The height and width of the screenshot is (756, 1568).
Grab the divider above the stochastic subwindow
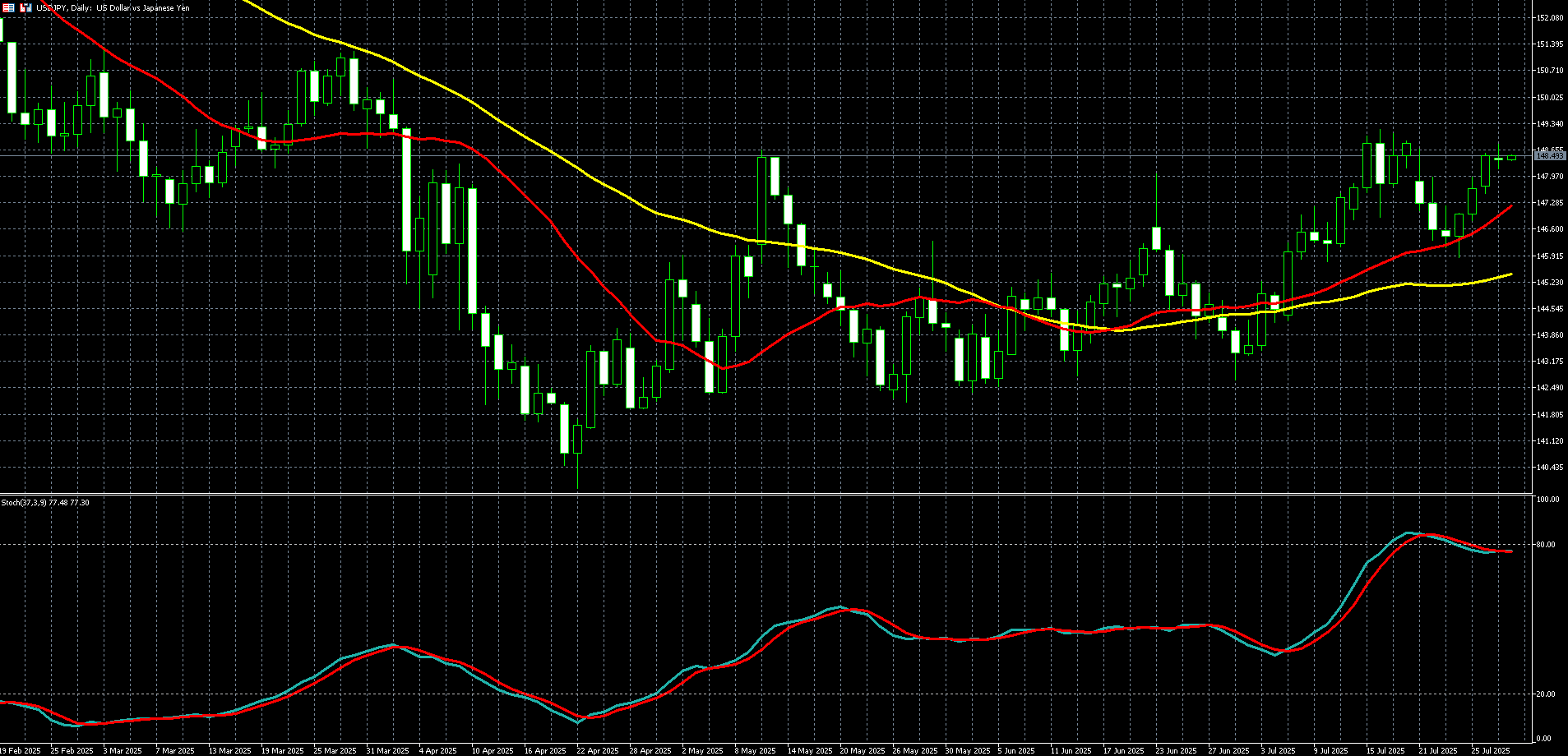tap(765, 494)
